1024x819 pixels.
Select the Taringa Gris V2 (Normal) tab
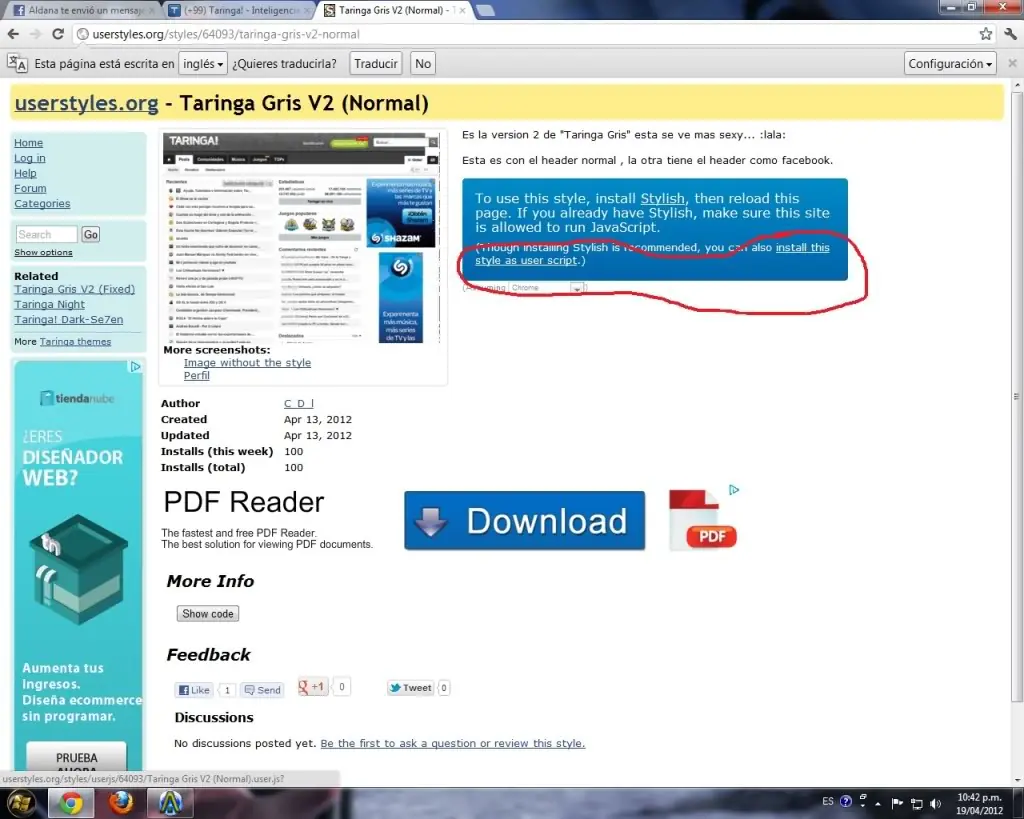point(394,10)
